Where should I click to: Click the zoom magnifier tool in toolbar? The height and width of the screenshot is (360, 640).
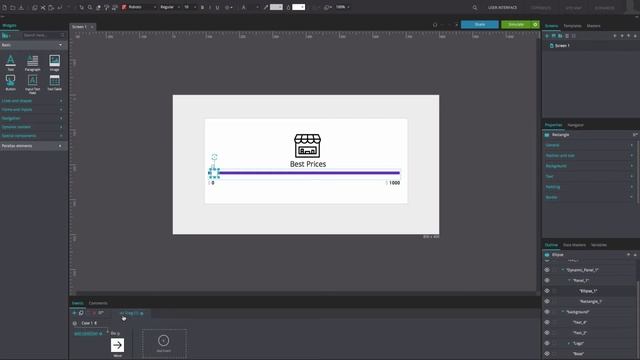(90, 7)
